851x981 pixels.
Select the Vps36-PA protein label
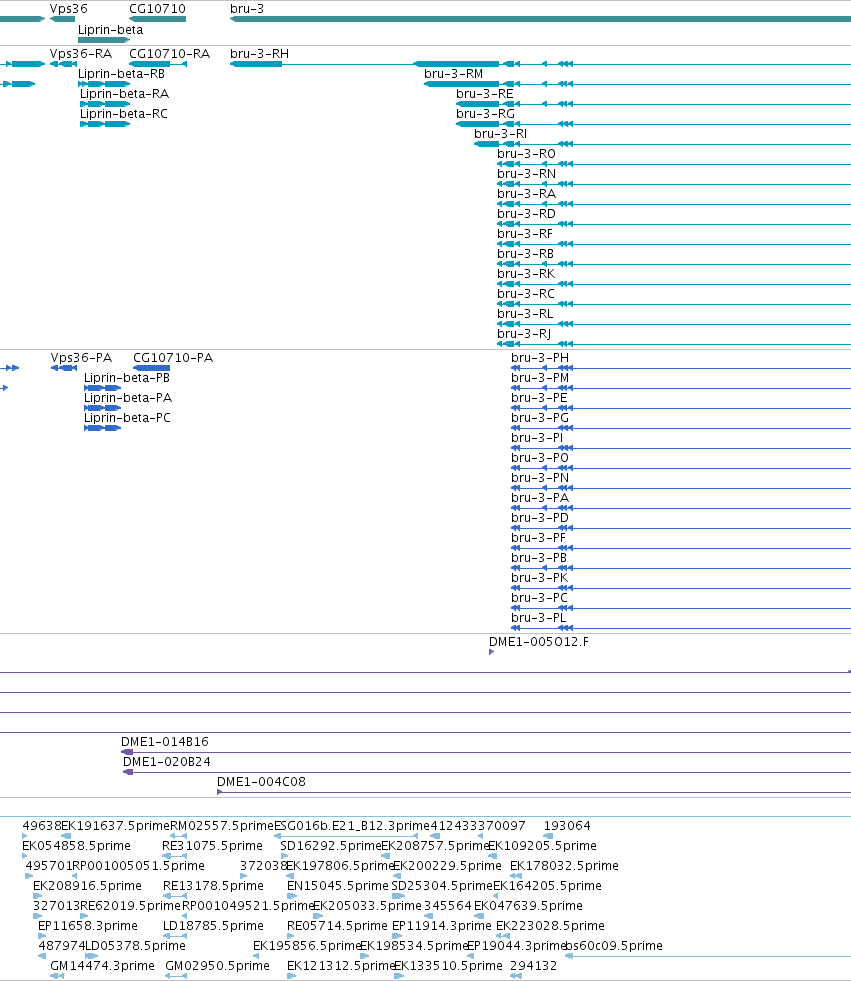(x=81, y=358)
